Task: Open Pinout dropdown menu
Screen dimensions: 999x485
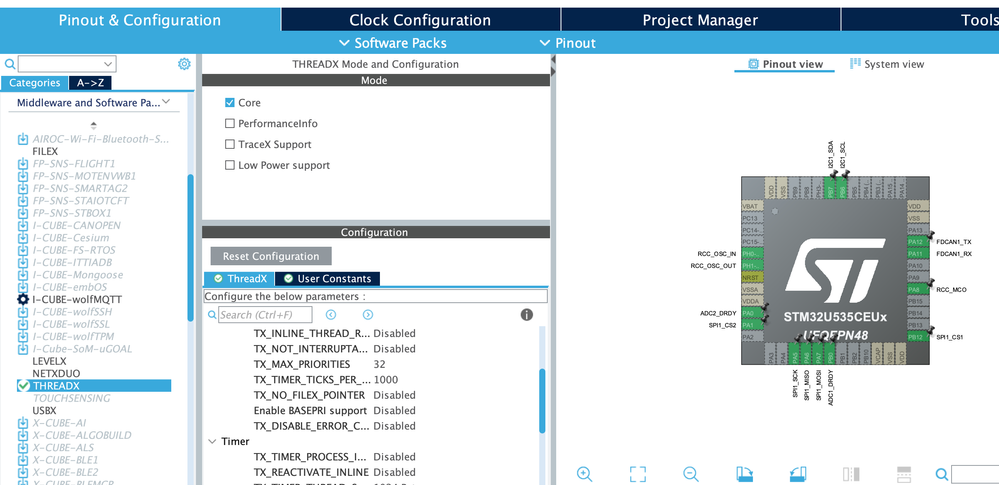Action: click(x=568, y=43)
